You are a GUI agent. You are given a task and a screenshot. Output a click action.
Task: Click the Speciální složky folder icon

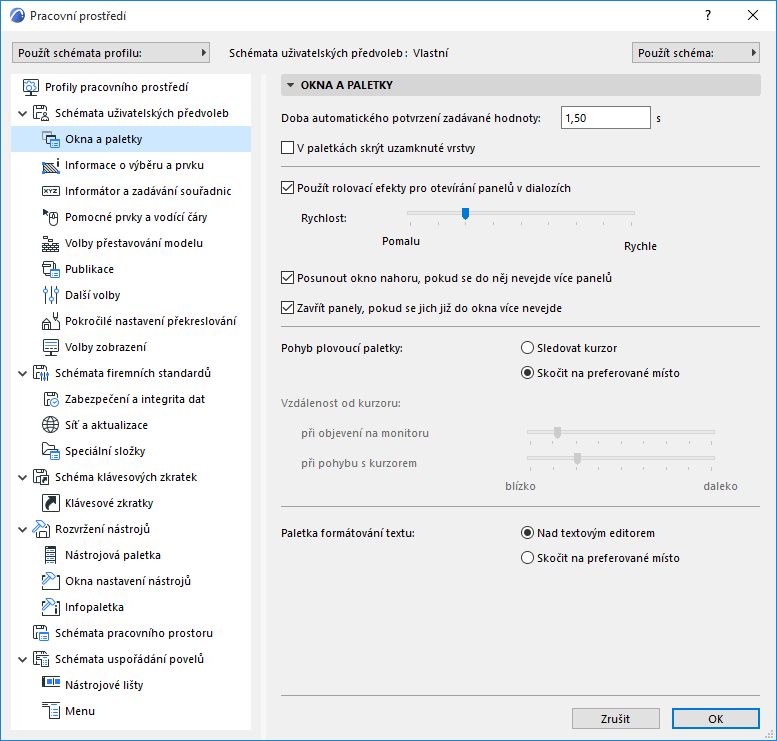51,451
